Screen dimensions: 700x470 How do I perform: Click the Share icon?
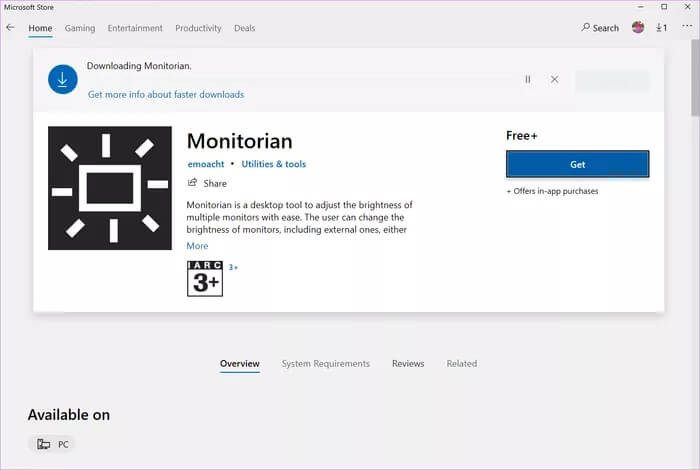click(x=192, y=183)
